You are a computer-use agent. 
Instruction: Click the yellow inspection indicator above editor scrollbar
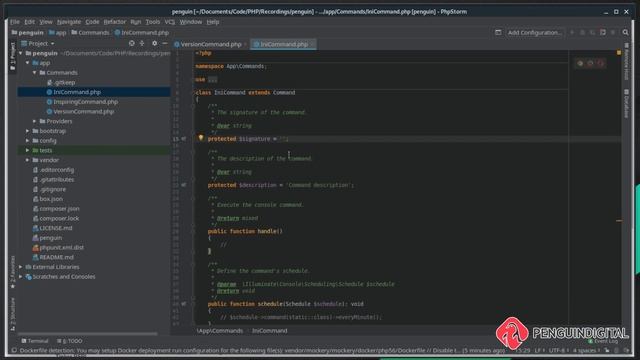(619, 53)
